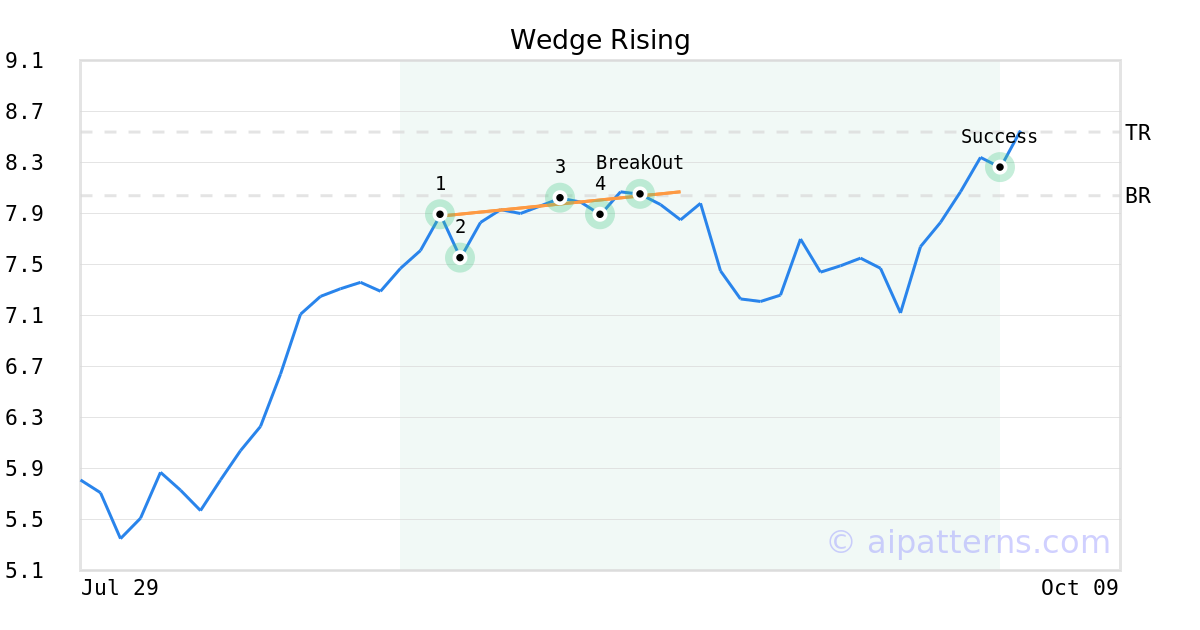Select the Oct 09 end date label
The width and height of the screenshot is (1200, 630).
click(x=1079, y=588)
